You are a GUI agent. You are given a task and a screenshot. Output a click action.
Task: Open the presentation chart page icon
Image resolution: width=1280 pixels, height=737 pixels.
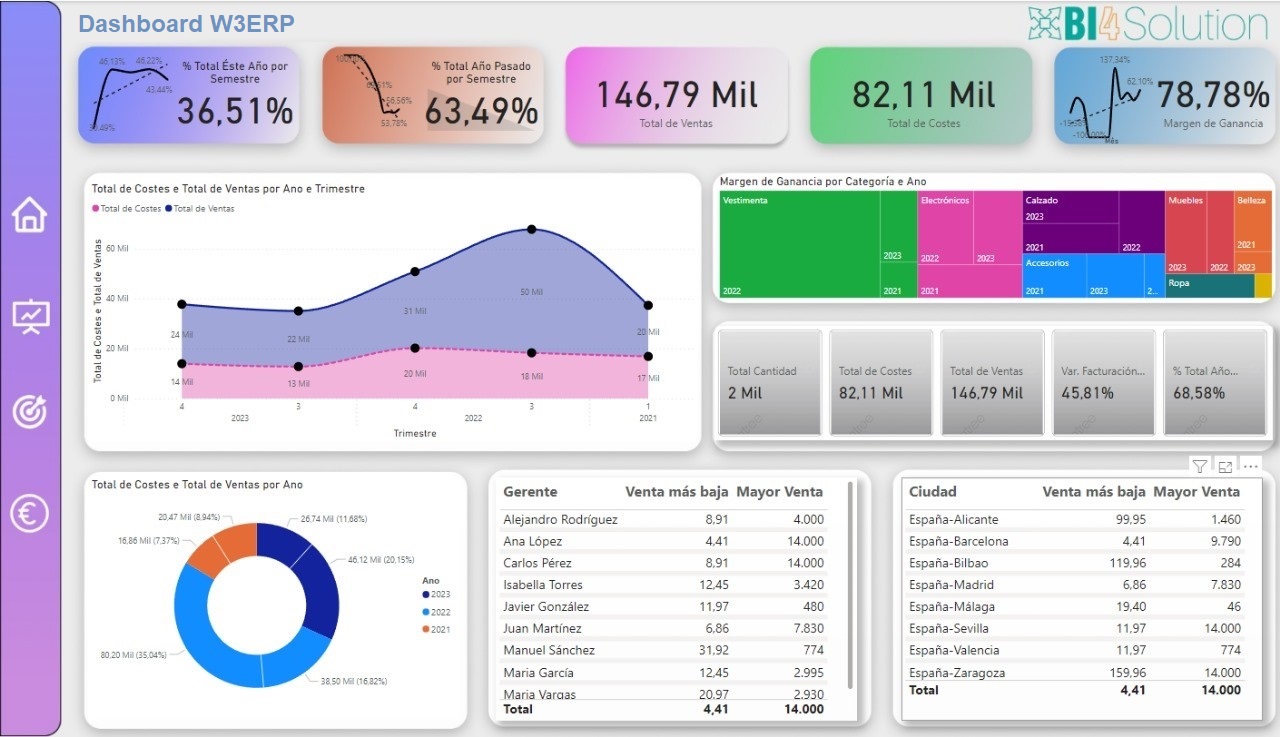click(30, 316)
